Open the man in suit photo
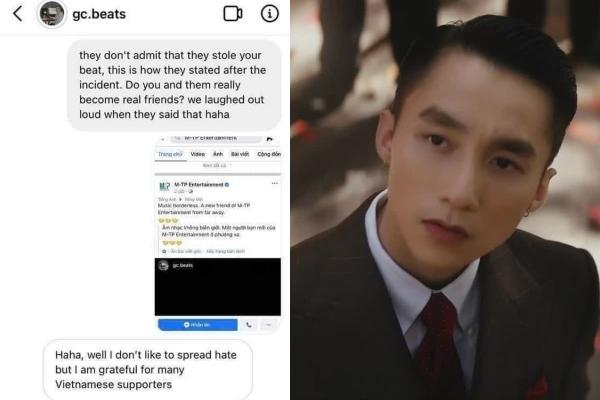 [445, 200]
